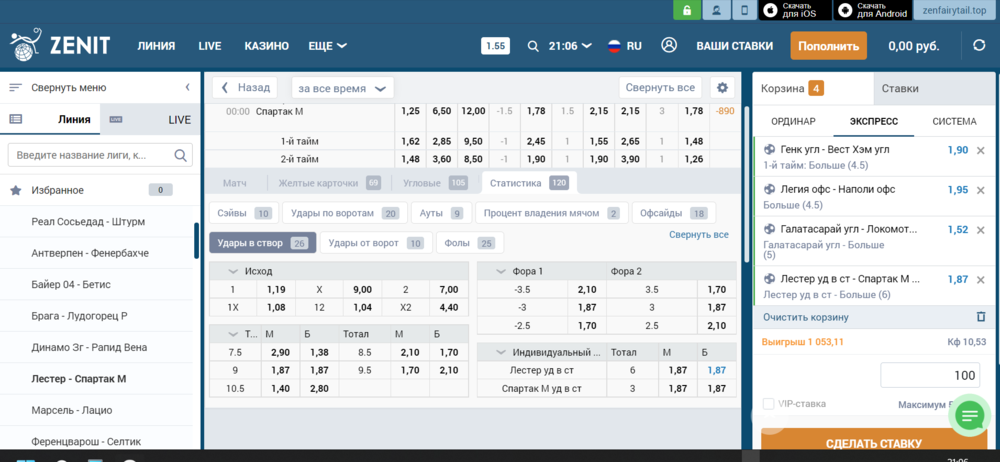The height and width of the screenshot is (462, 1000).
Task: Open settings gear icon in toolbar
Action: click(722, 87)
